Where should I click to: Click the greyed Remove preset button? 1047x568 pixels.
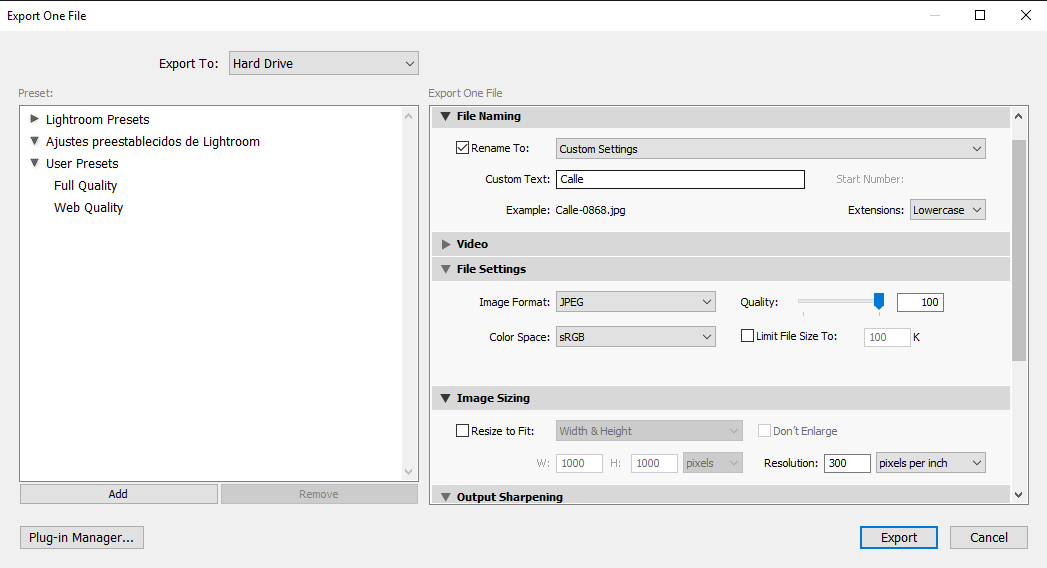coord(319,494)
